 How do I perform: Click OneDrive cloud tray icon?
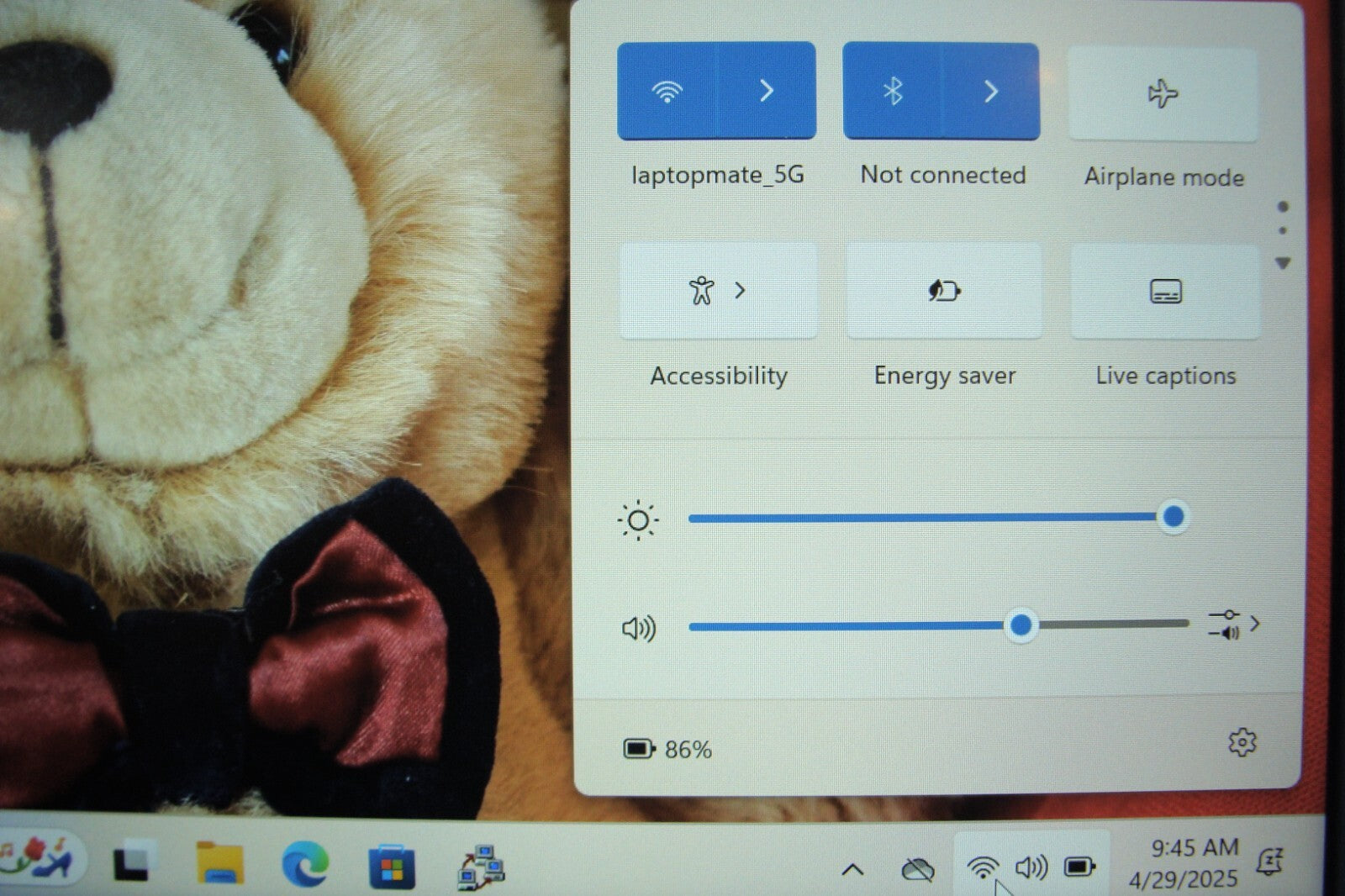[x=917, y=869]
